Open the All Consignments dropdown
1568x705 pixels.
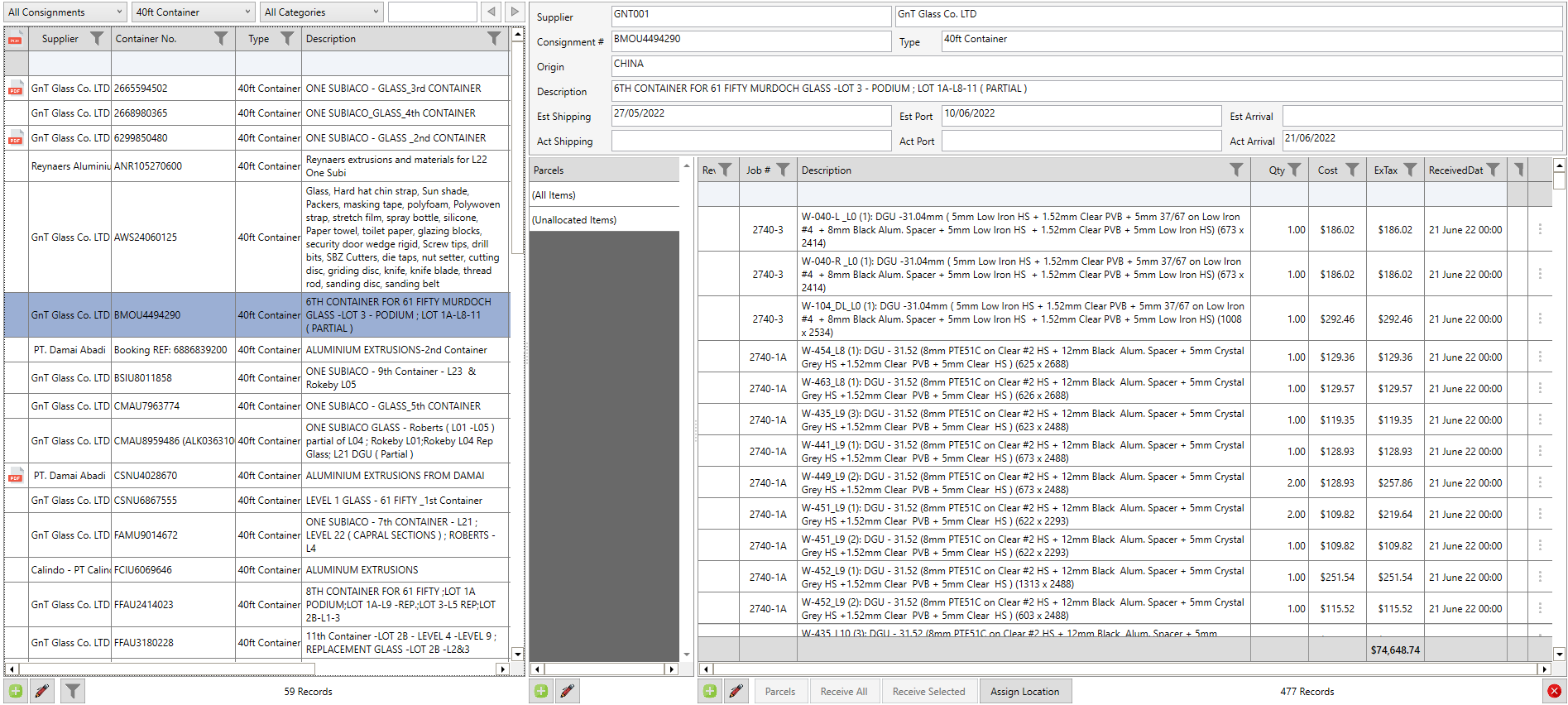(65, 12)
